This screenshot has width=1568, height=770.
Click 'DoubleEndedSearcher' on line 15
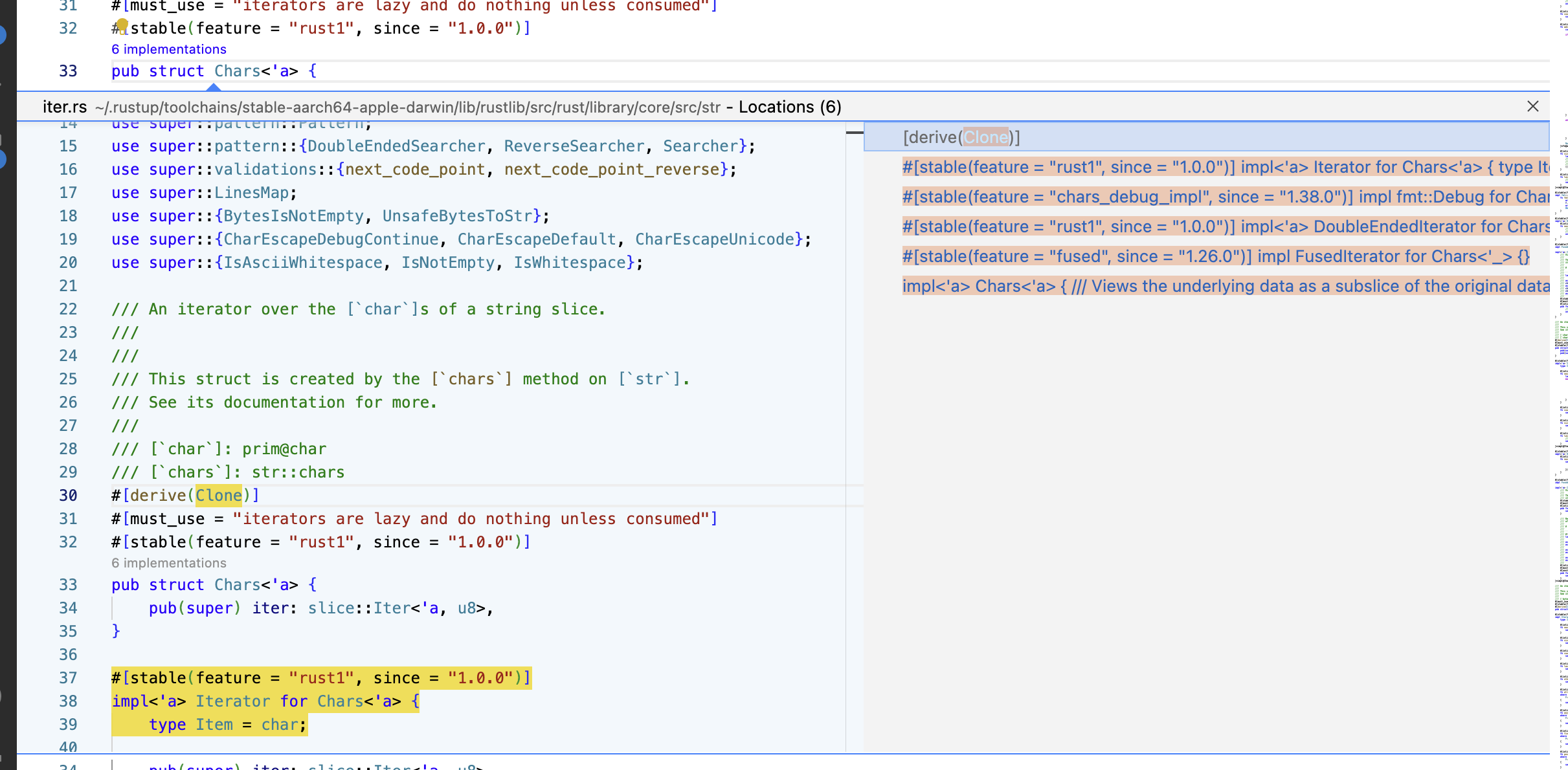396,146
